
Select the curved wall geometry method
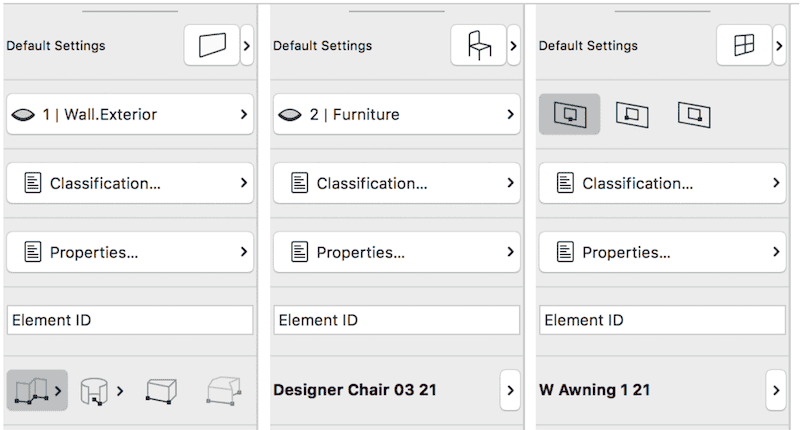(93, 390)
